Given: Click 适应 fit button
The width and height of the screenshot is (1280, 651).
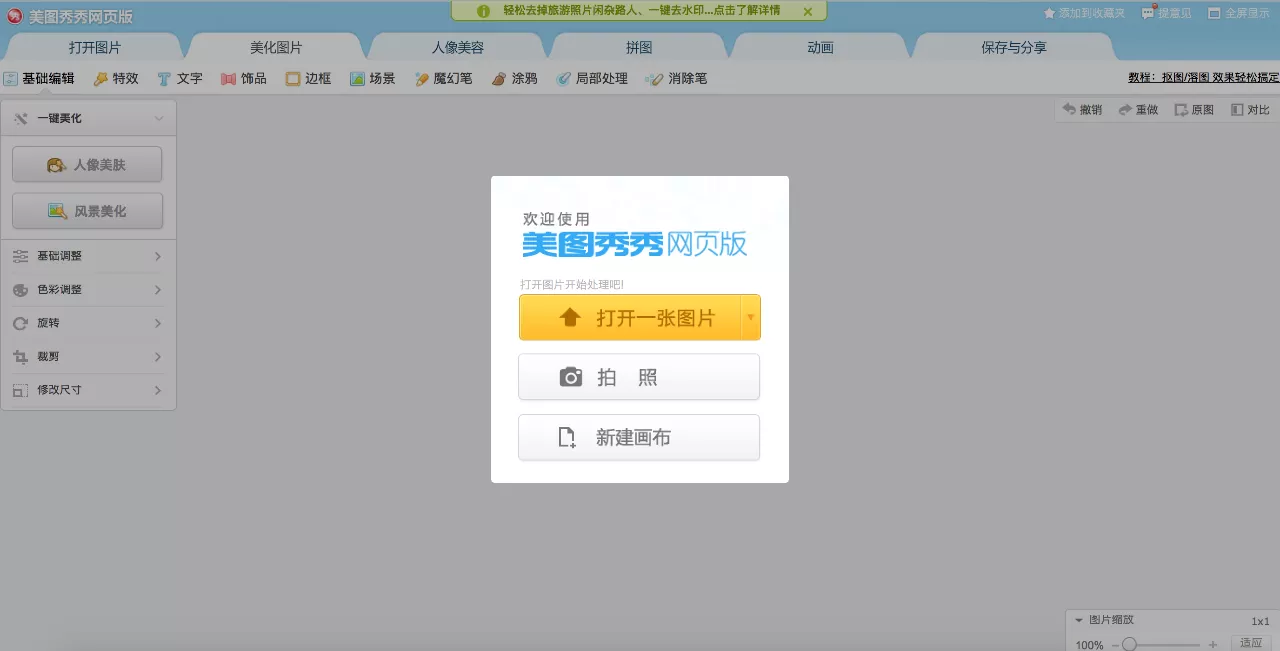Looking at the screenshot, I should click(x=1251, y=643).
